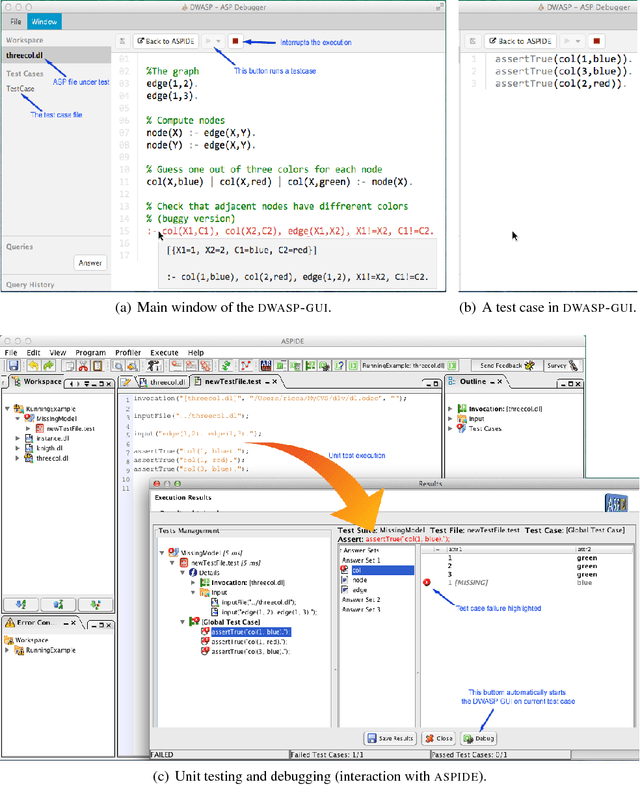Screen dimensions: 640x807
Task: Toggle the node predicate checkbox
Action: pos(344,580)
